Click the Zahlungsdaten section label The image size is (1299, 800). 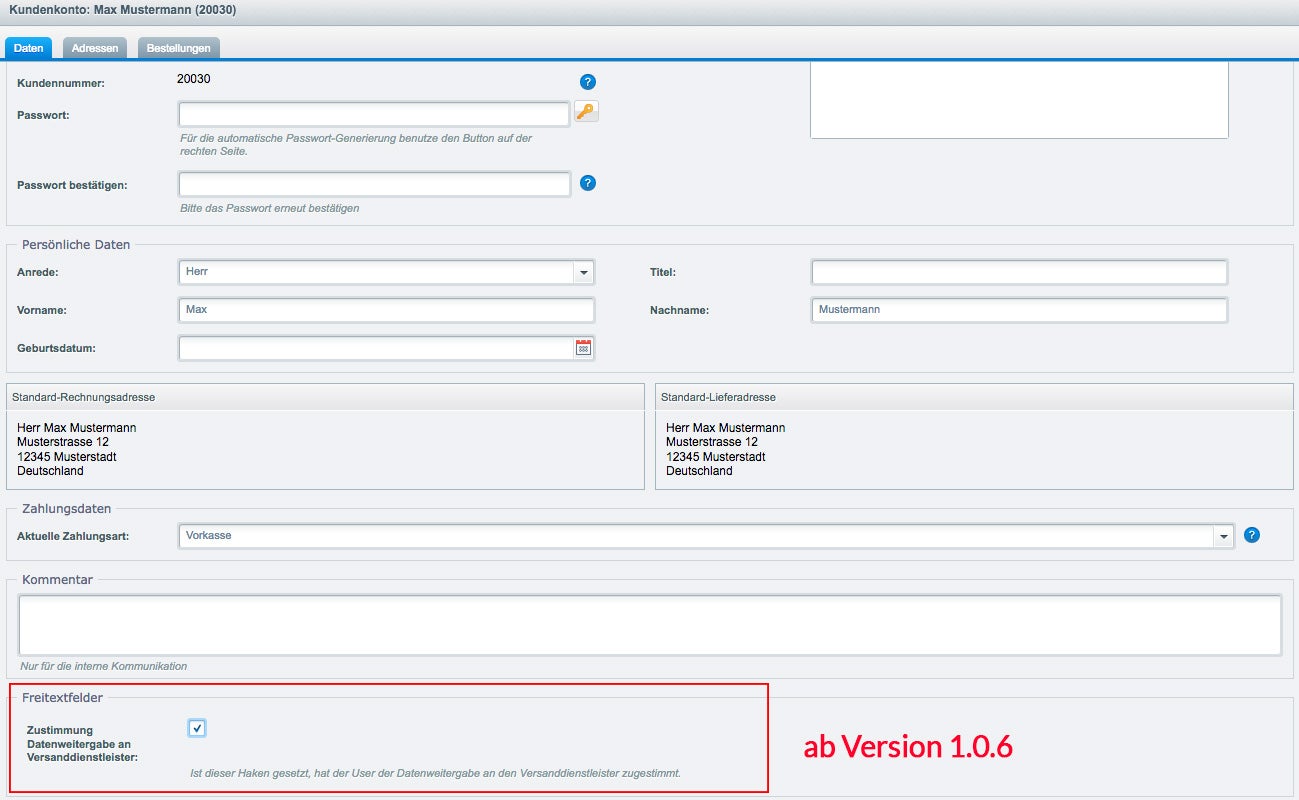tap(67, 509)
